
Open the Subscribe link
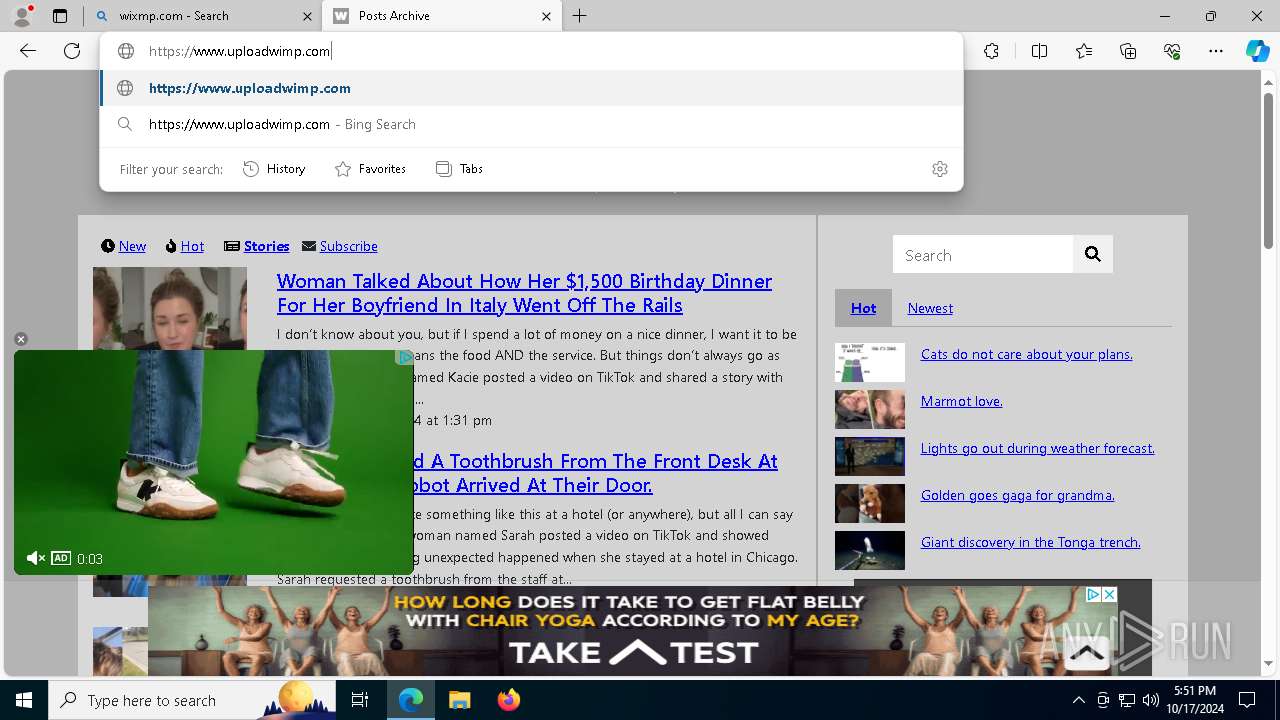[348, 246]
